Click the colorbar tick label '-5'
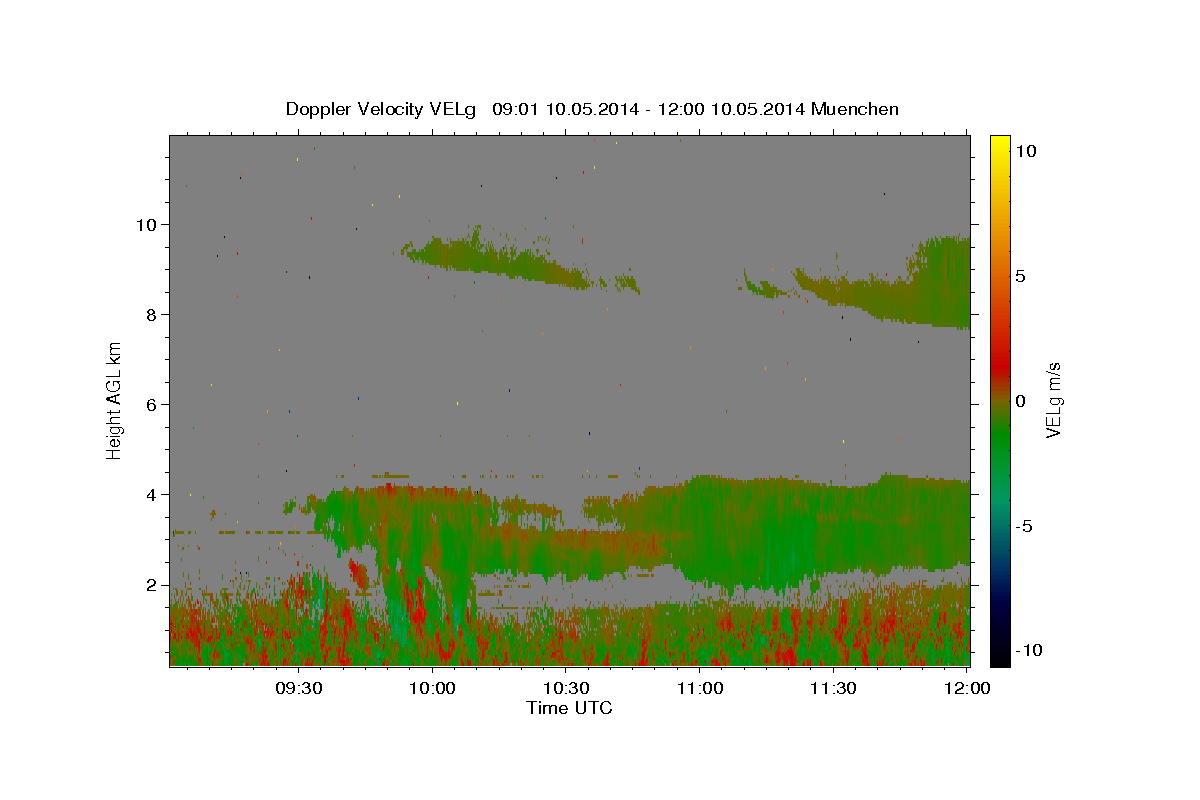The height and width of the screenshot is (800, 1200). coord(1024,527)
